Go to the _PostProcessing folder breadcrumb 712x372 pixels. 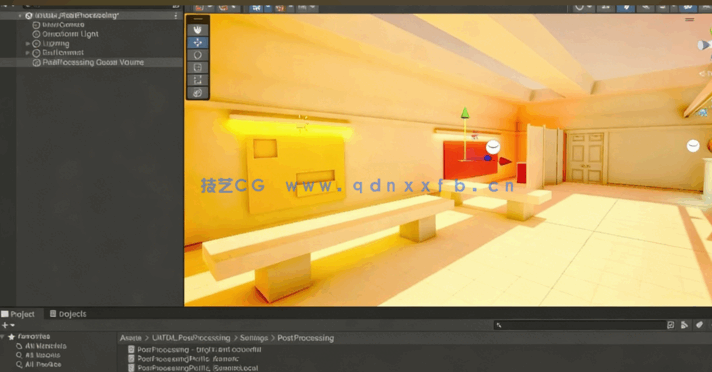(x=191, y=338)
